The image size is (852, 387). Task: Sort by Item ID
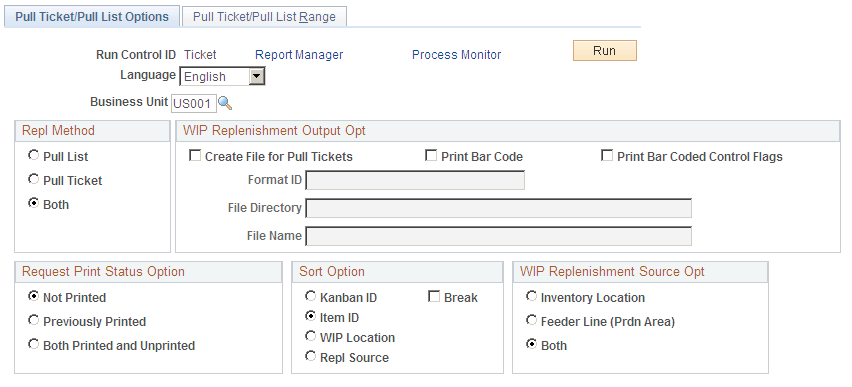[x=310, y=316]
